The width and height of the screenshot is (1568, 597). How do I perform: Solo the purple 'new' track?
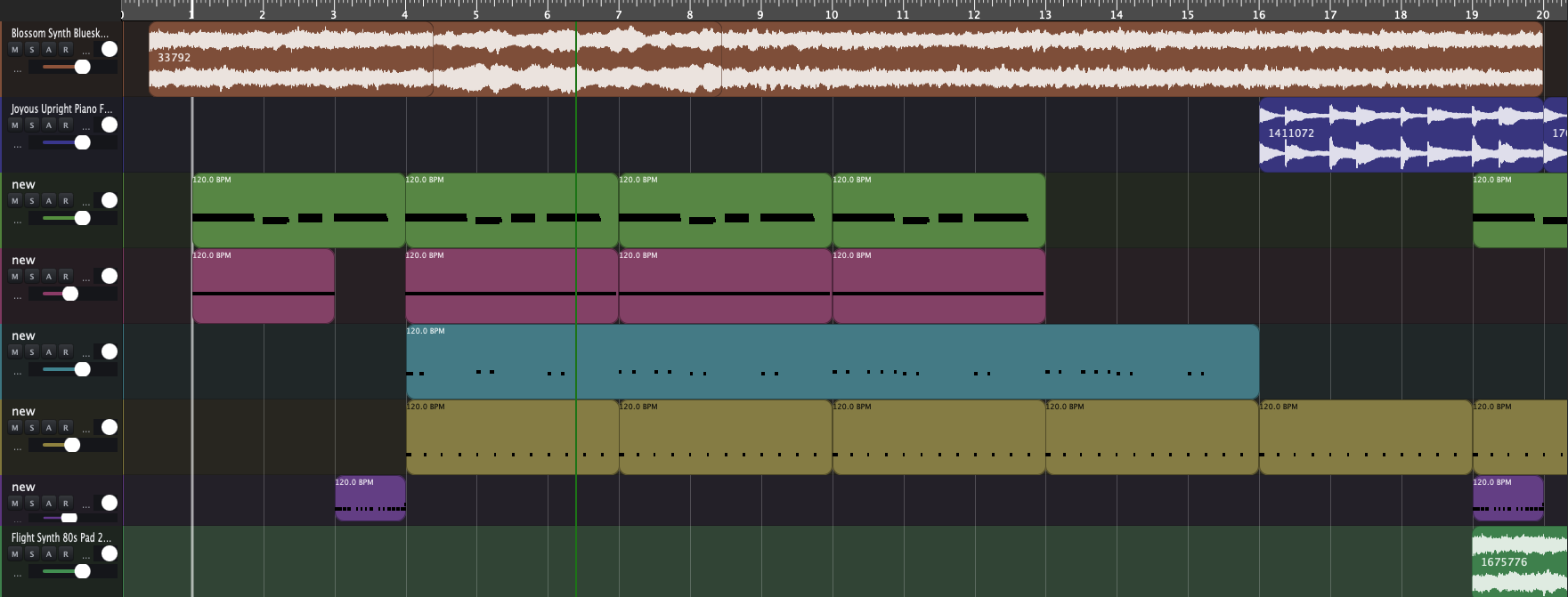point(32,504)
